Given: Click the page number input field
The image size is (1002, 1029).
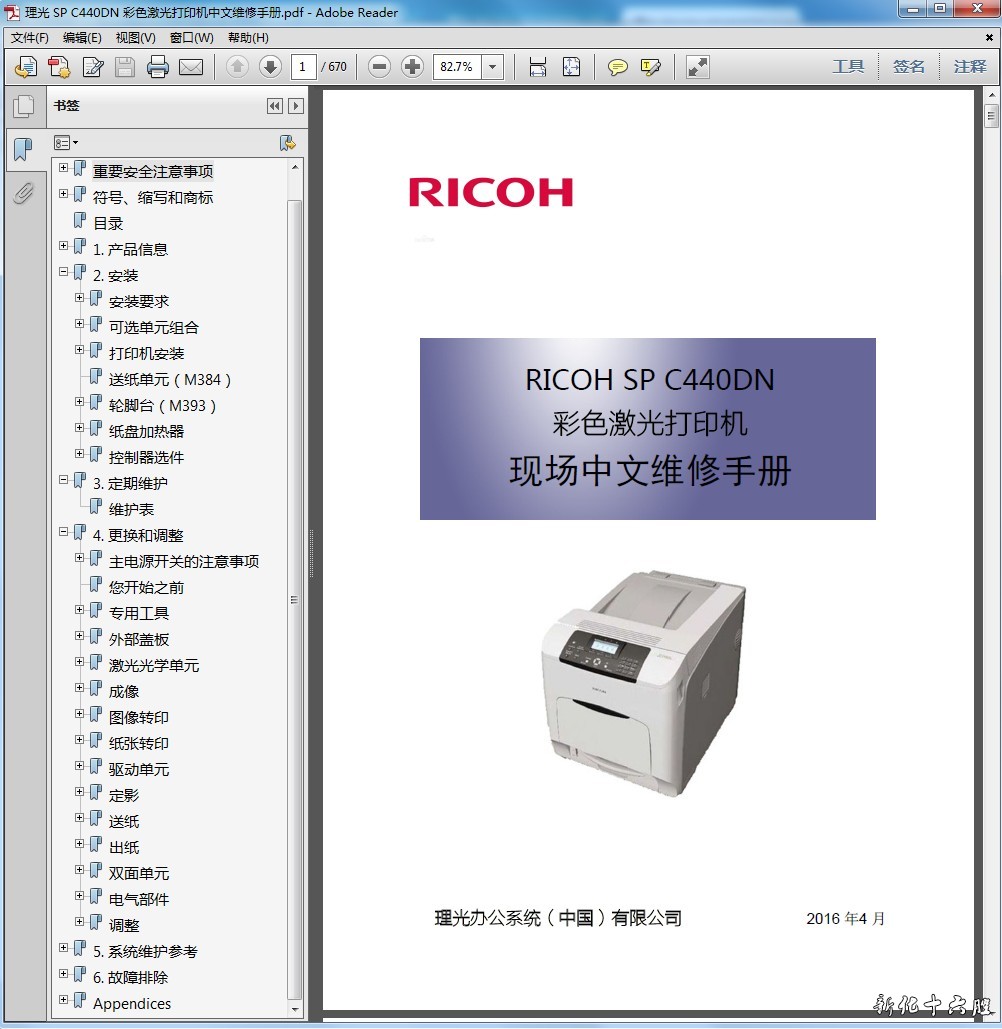Looking at the screenshot, I should (x=304, y=67).
